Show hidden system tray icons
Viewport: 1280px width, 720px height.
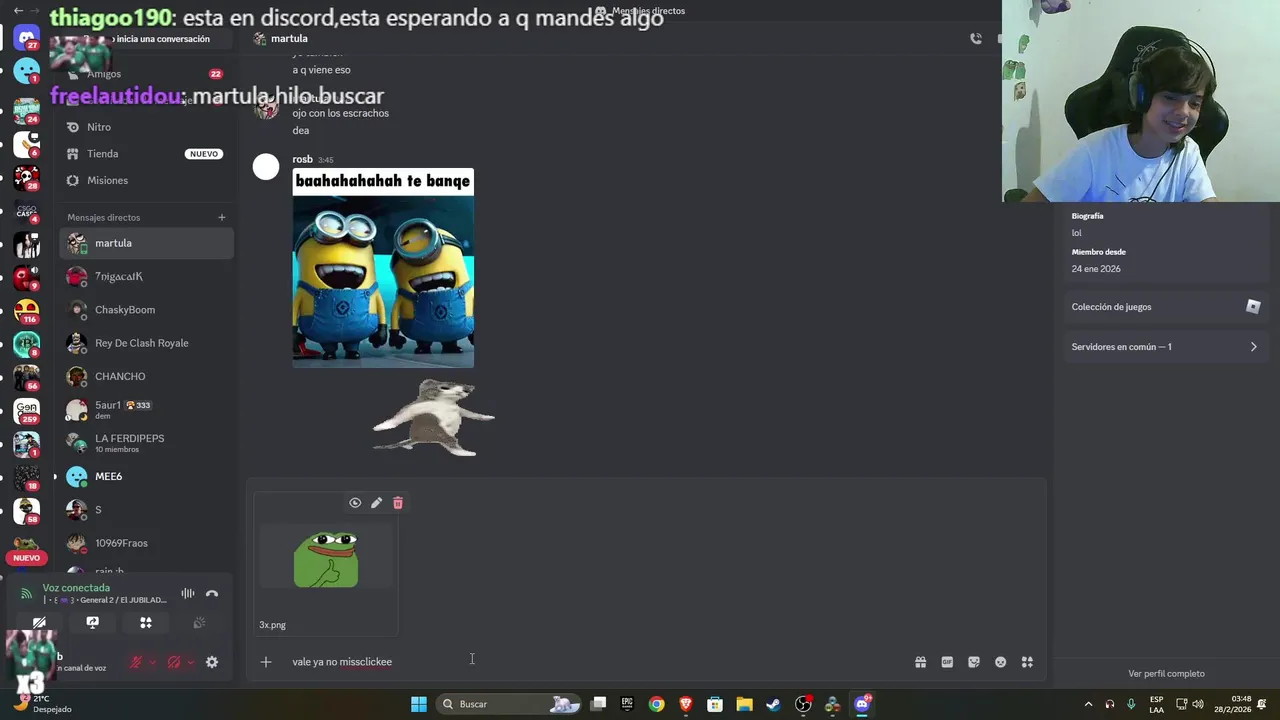point(1089,704)
